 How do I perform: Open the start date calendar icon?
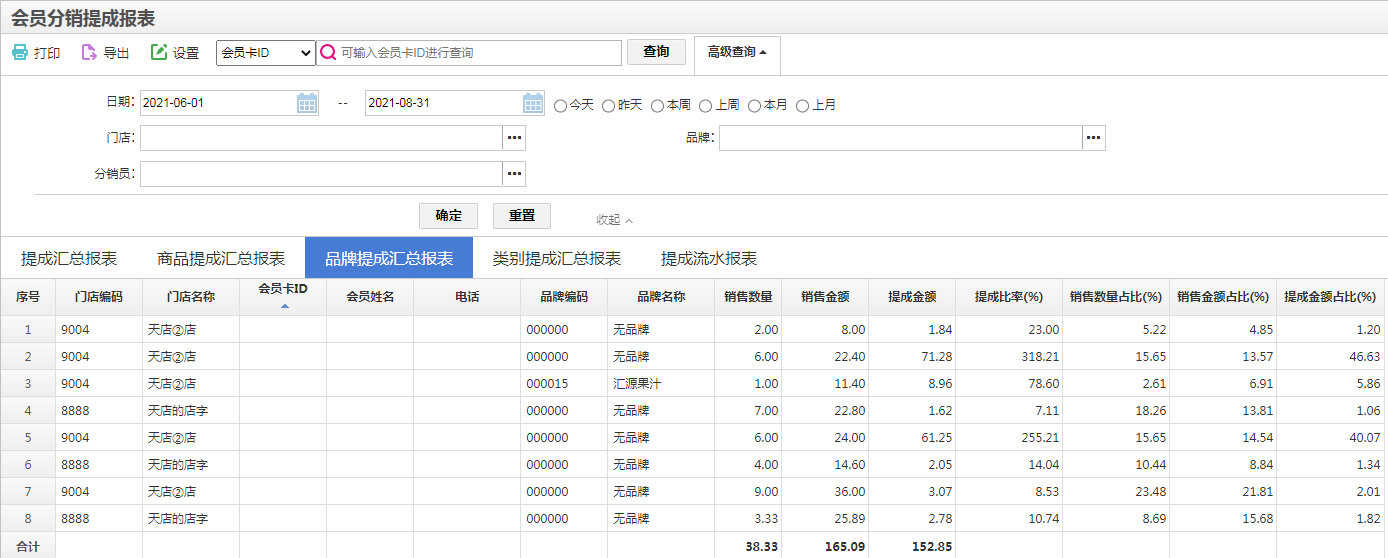(x=307, y=103)
